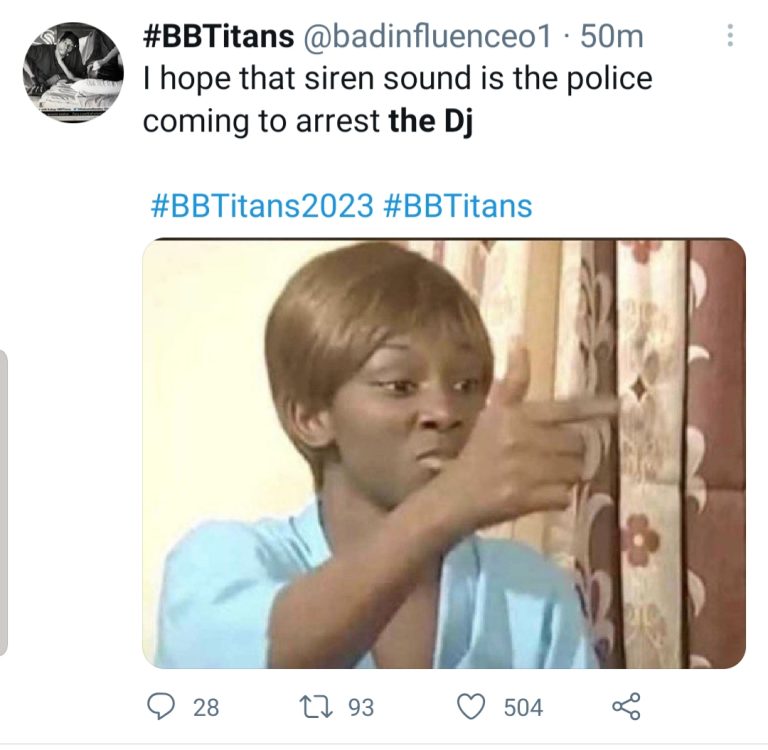View the 28 replies count
This screenshot has width=768, height=750.
pyautogui.click(x=206, y=708)
